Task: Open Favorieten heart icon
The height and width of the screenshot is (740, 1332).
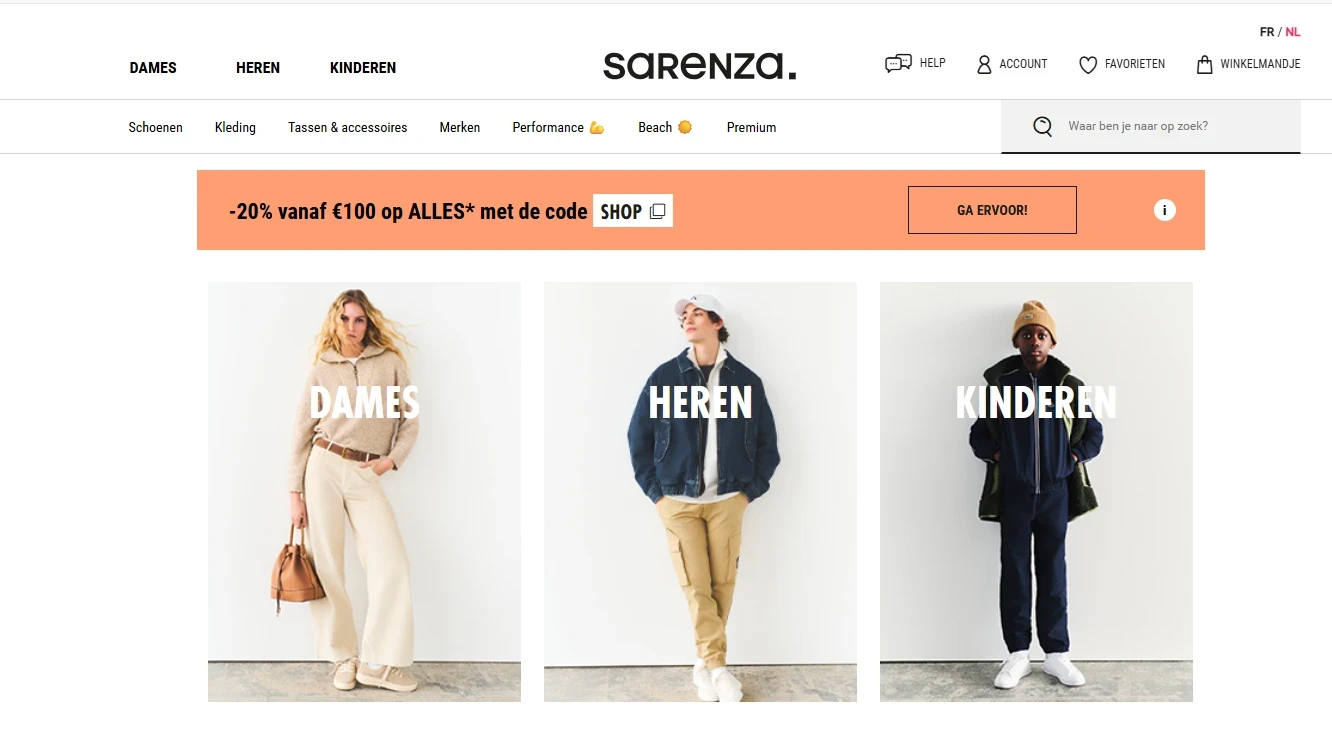Action: click(x=1088, y=64)
